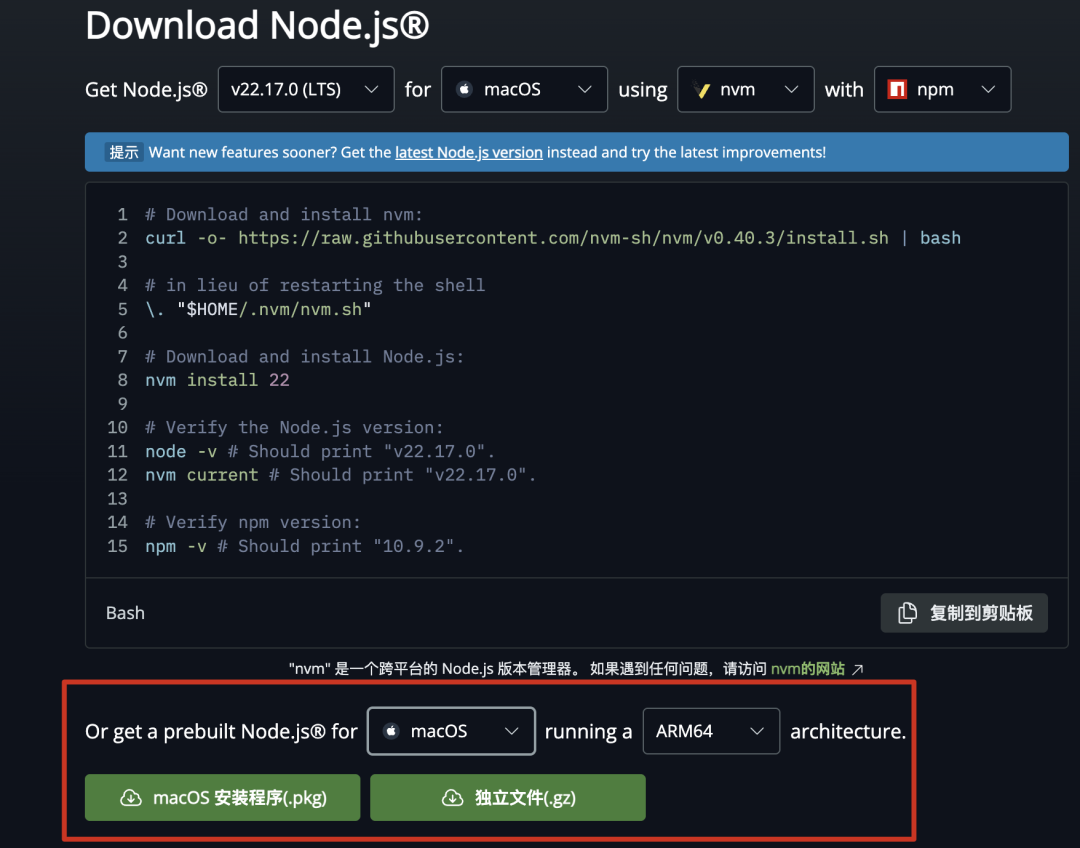Visit the nvm的网站 link
This screenshot has width=1080, height=848.
click(x=807, y=669)
